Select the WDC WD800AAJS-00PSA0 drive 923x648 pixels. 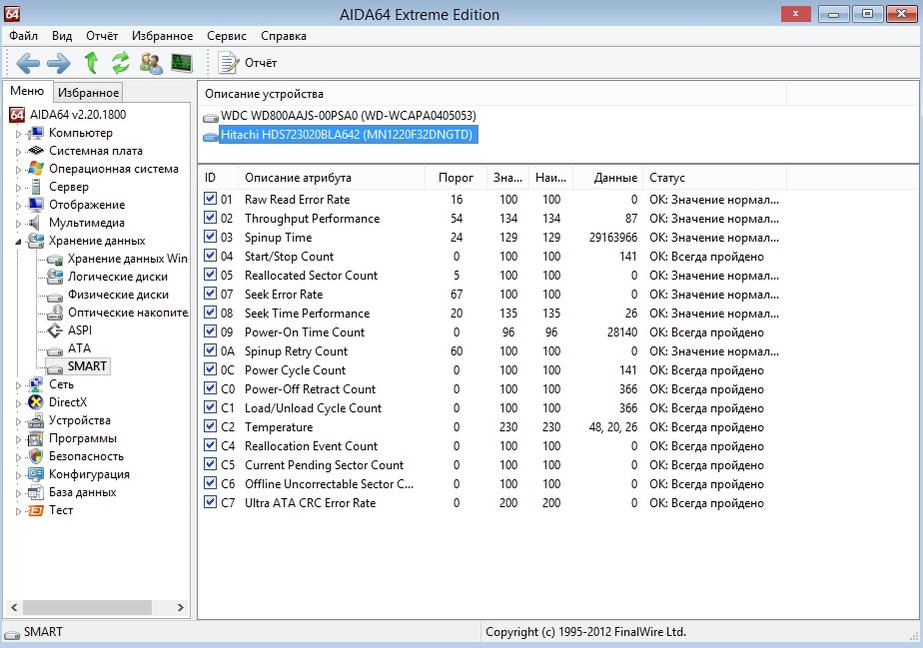pyautogui.click(x=340, y=116)
